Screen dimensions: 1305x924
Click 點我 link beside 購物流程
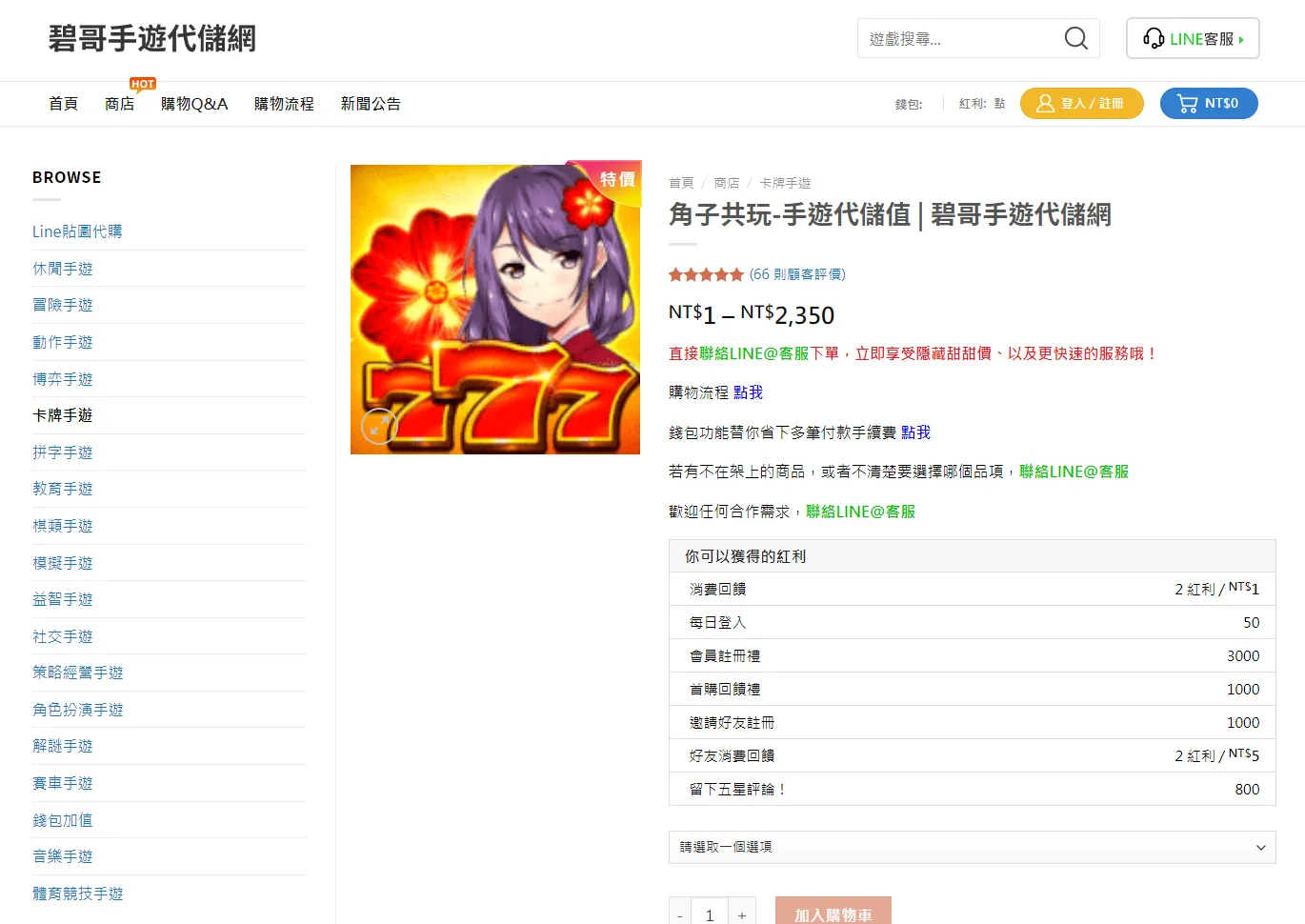(x=748, y=392)
